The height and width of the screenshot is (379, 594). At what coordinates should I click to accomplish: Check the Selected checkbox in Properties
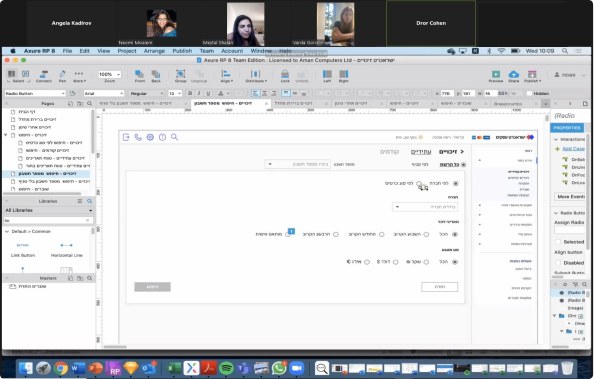[x=558, y=242]
